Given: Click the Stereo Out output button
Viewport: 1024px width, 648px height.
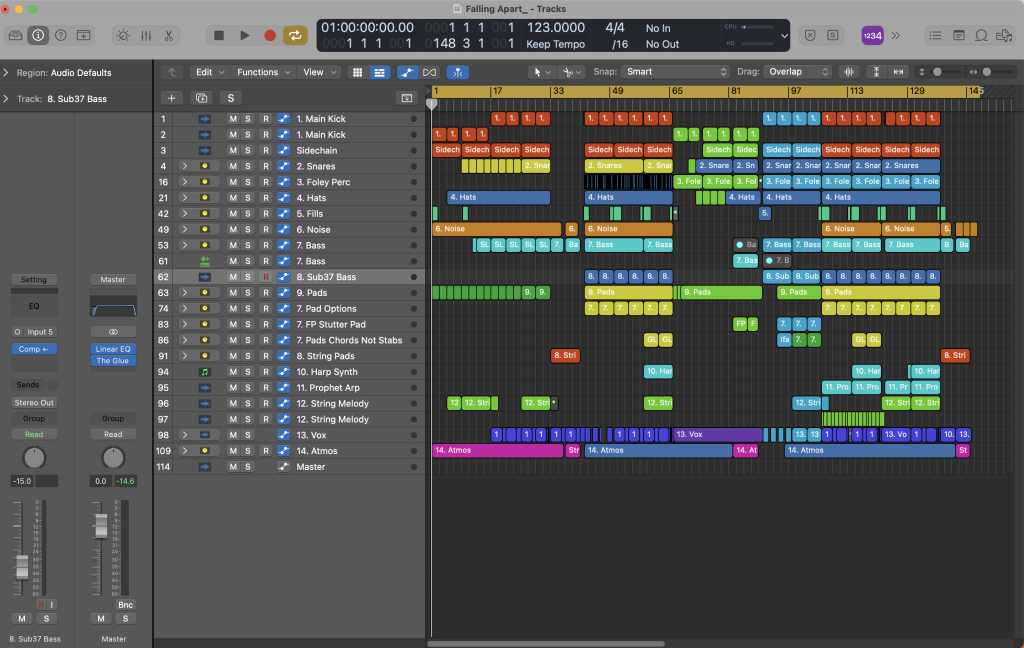Looking at the screenshot, I should point(33,402).
